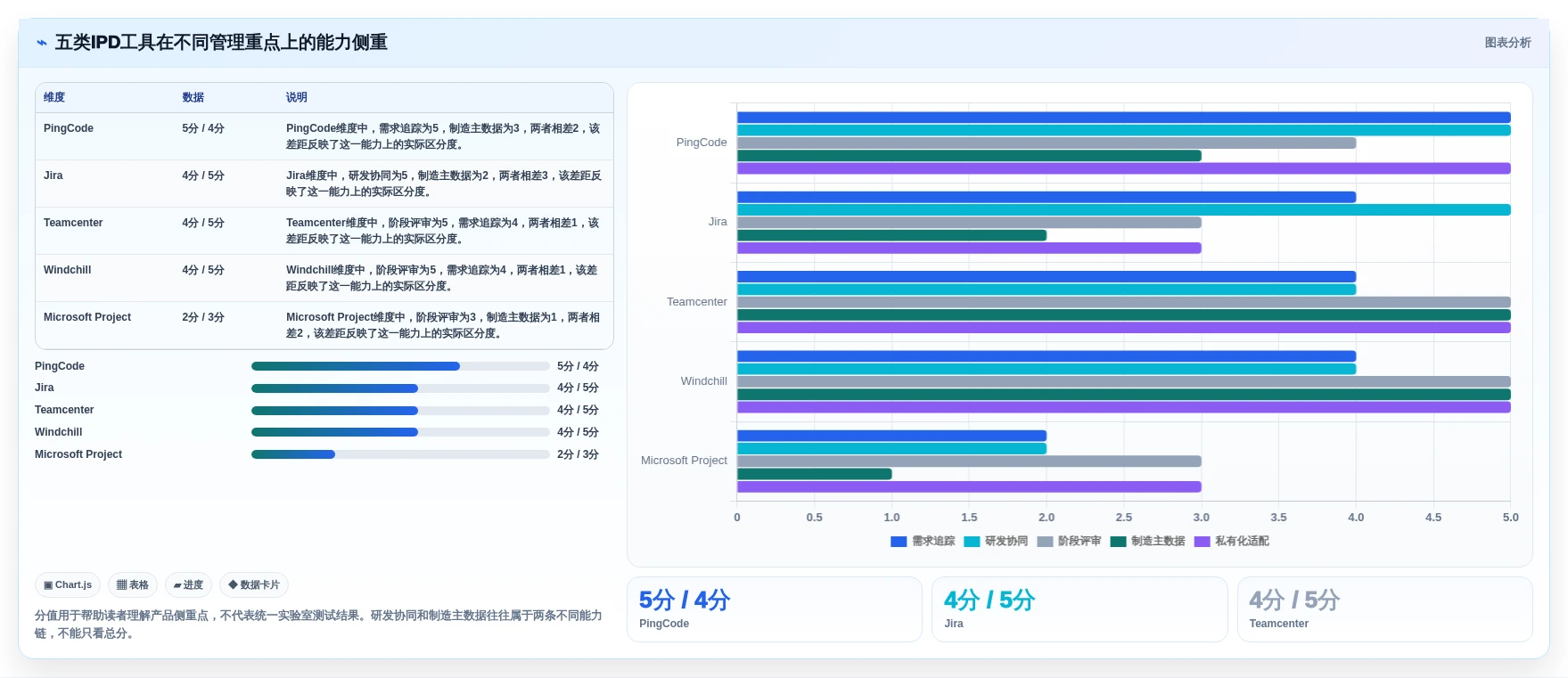
Task: Select the Teamcenter table row name
Action: pos(73,223)
